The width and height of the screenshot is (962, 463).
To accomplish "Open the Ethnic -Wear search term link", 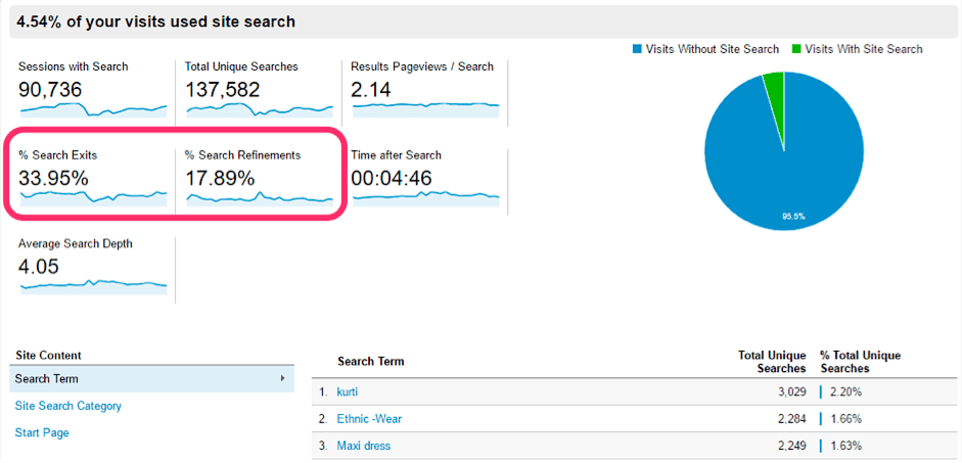I will (369, 418).
